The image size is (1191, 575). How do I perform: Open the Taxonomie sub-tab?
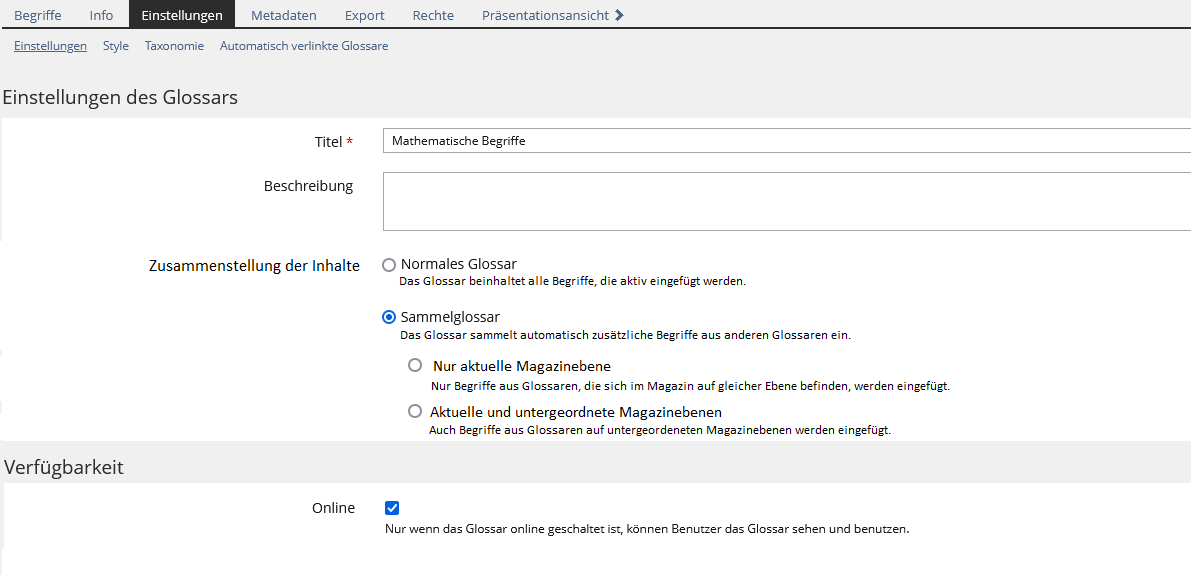tap(174, 46)
